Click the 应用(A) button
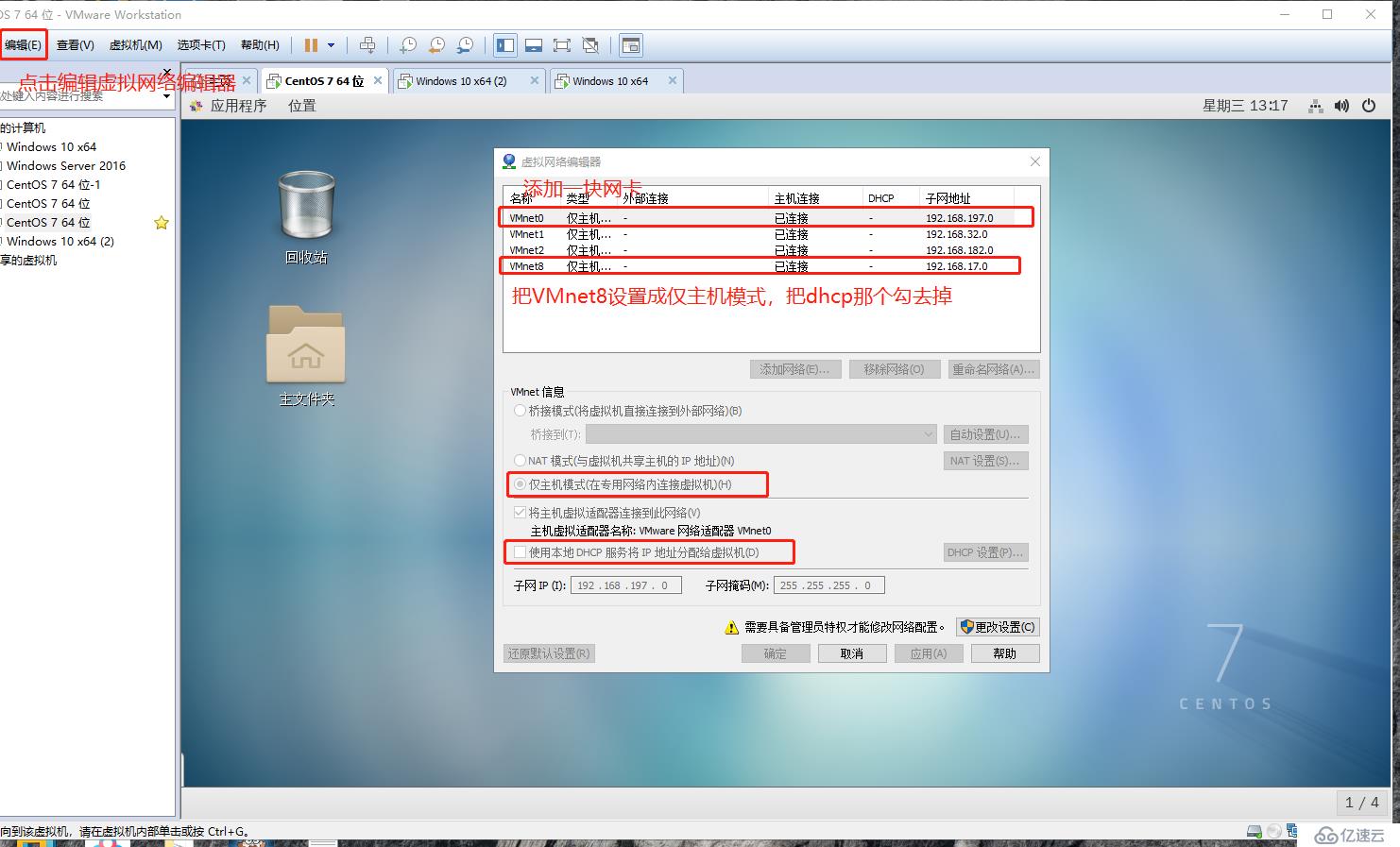The width and height of the screenshot is (1400, 847). (929, 653)
